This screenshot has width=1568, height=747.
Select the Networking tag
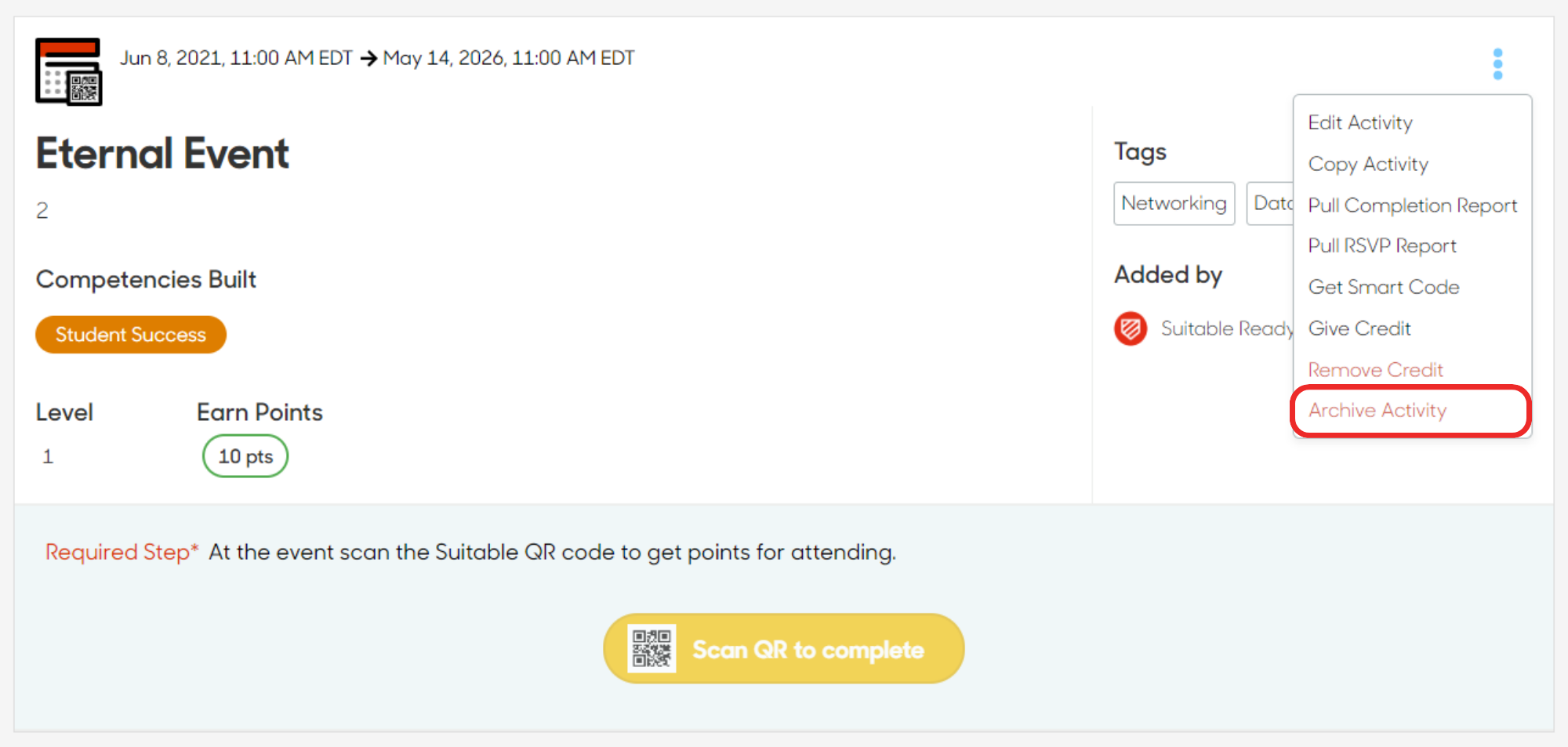tap(1174, 204)
